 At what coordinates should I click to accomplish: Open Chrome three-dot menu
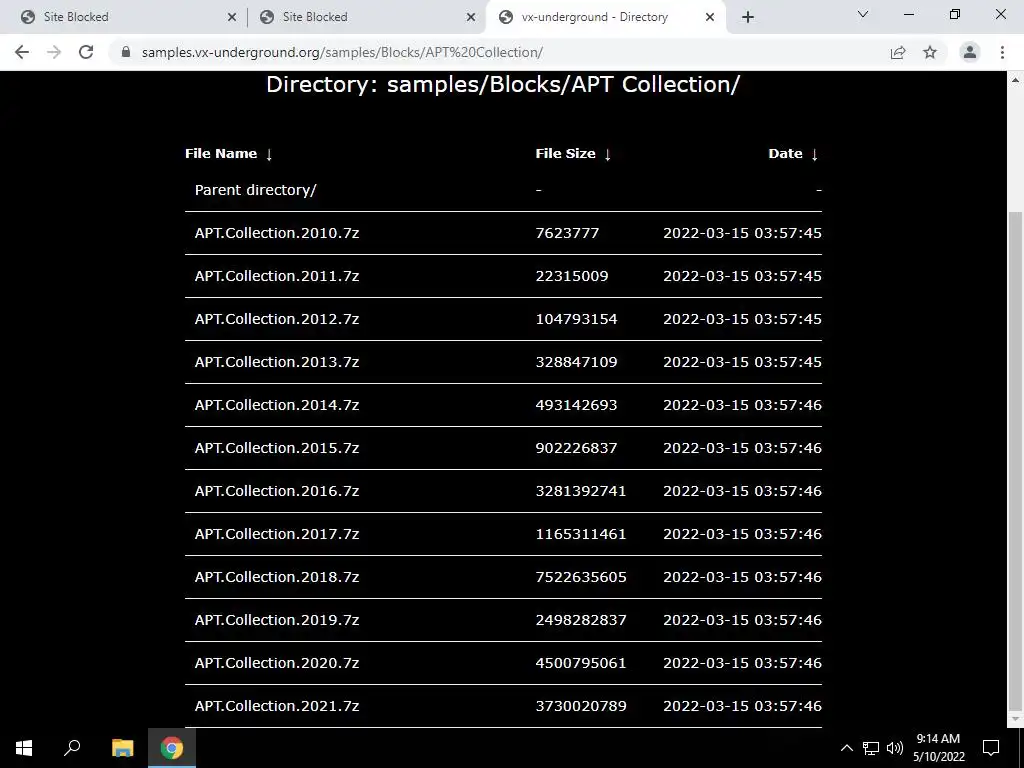(x=1002, y=52)
